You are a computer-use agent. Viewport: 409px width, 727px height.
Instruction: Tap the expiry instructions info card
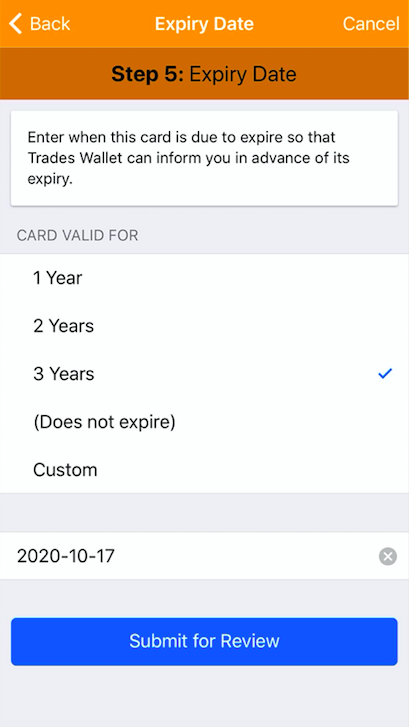[204, 158]
